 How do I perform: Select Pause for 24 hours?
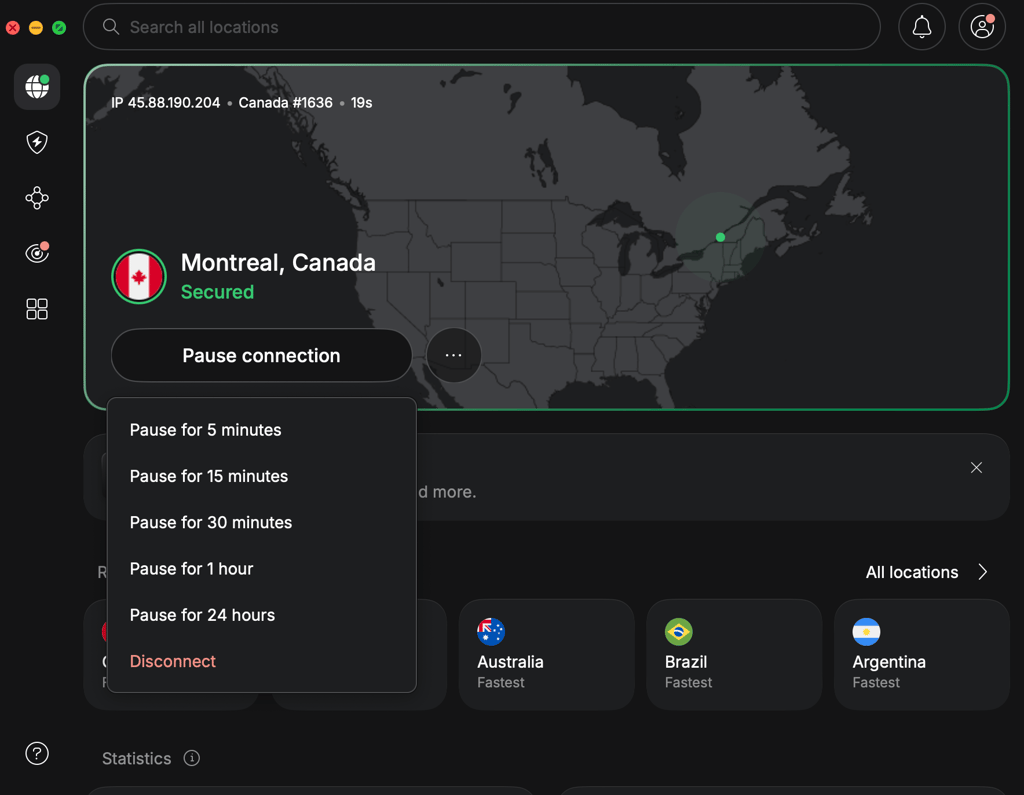(261, 615)
